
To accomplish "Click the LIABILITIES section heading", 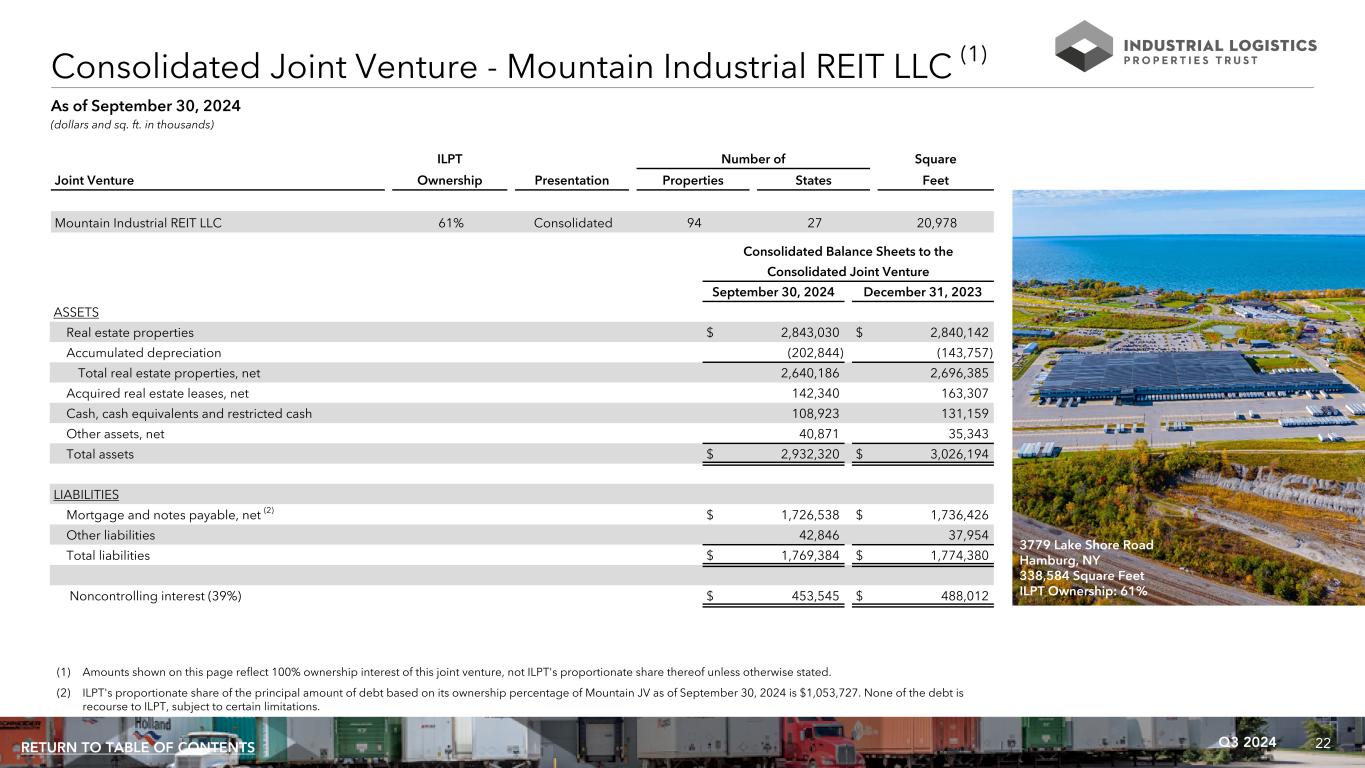I will 86,494.
